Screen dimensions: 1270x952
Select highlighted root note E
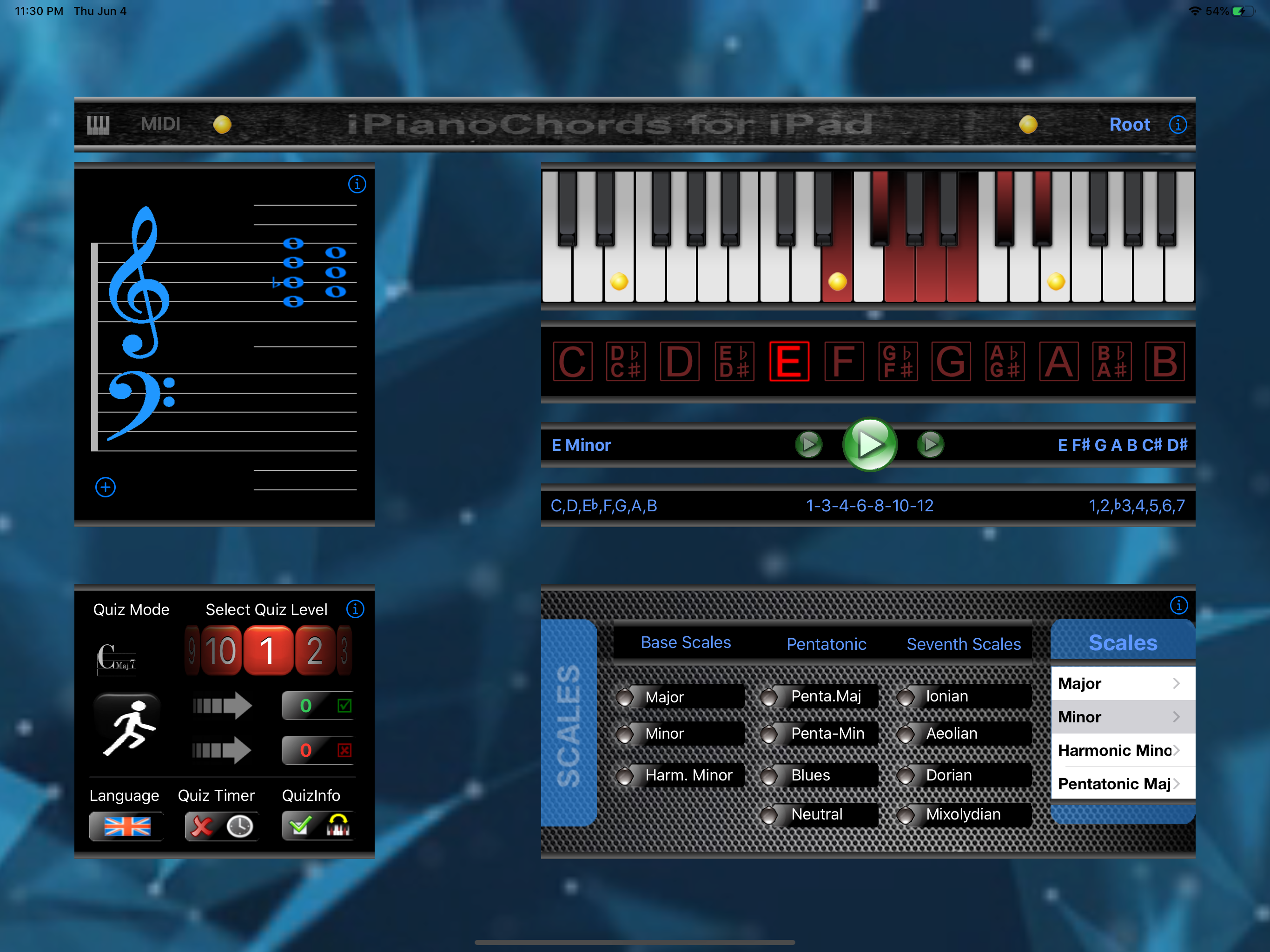[x=789, y=361]
